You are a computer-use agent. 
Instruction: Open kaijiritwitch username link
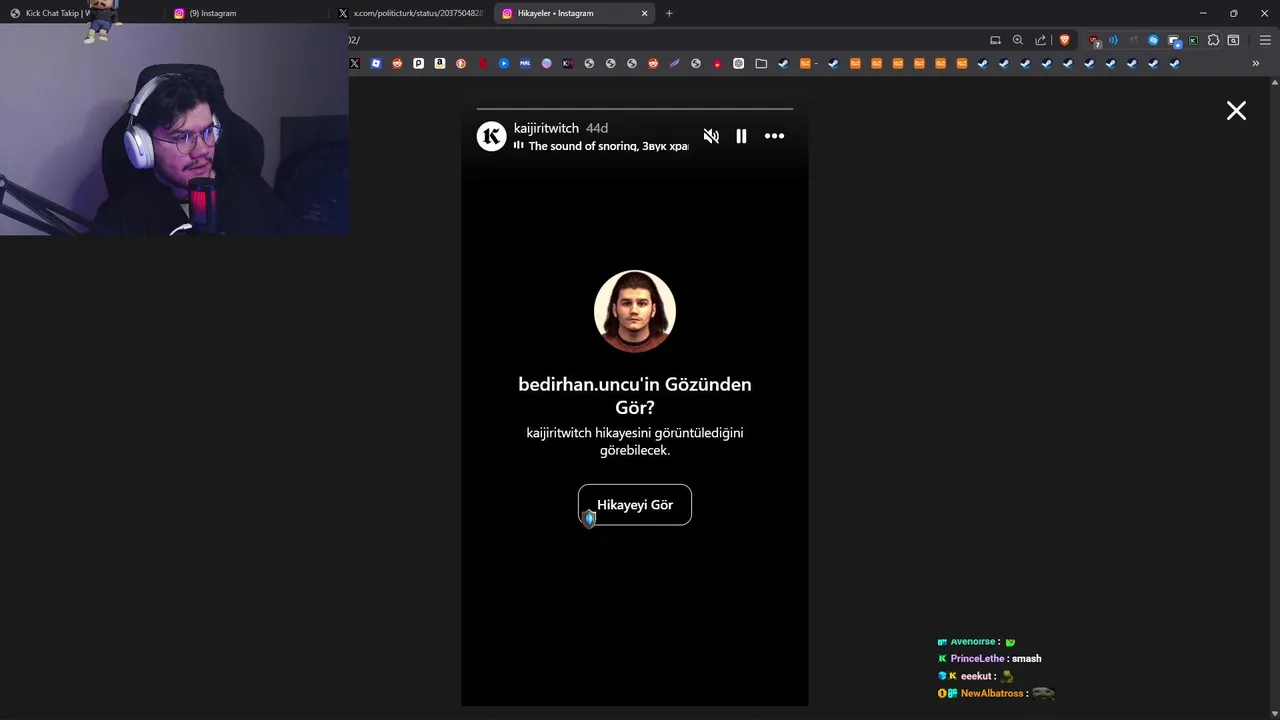546,128
